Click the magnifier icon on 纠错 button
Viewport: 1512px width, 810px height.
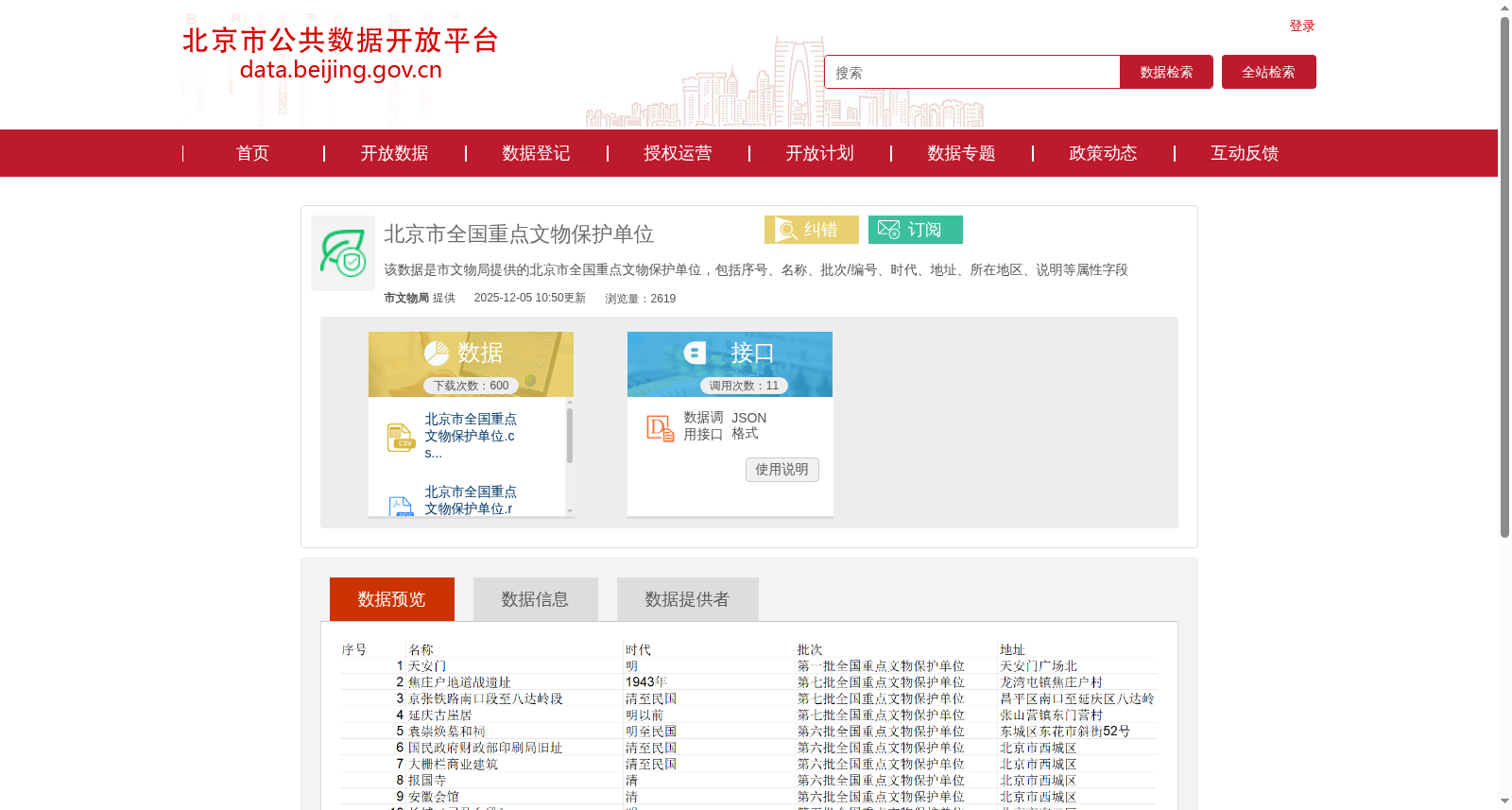pyautogui.click(x=786, y=230)
